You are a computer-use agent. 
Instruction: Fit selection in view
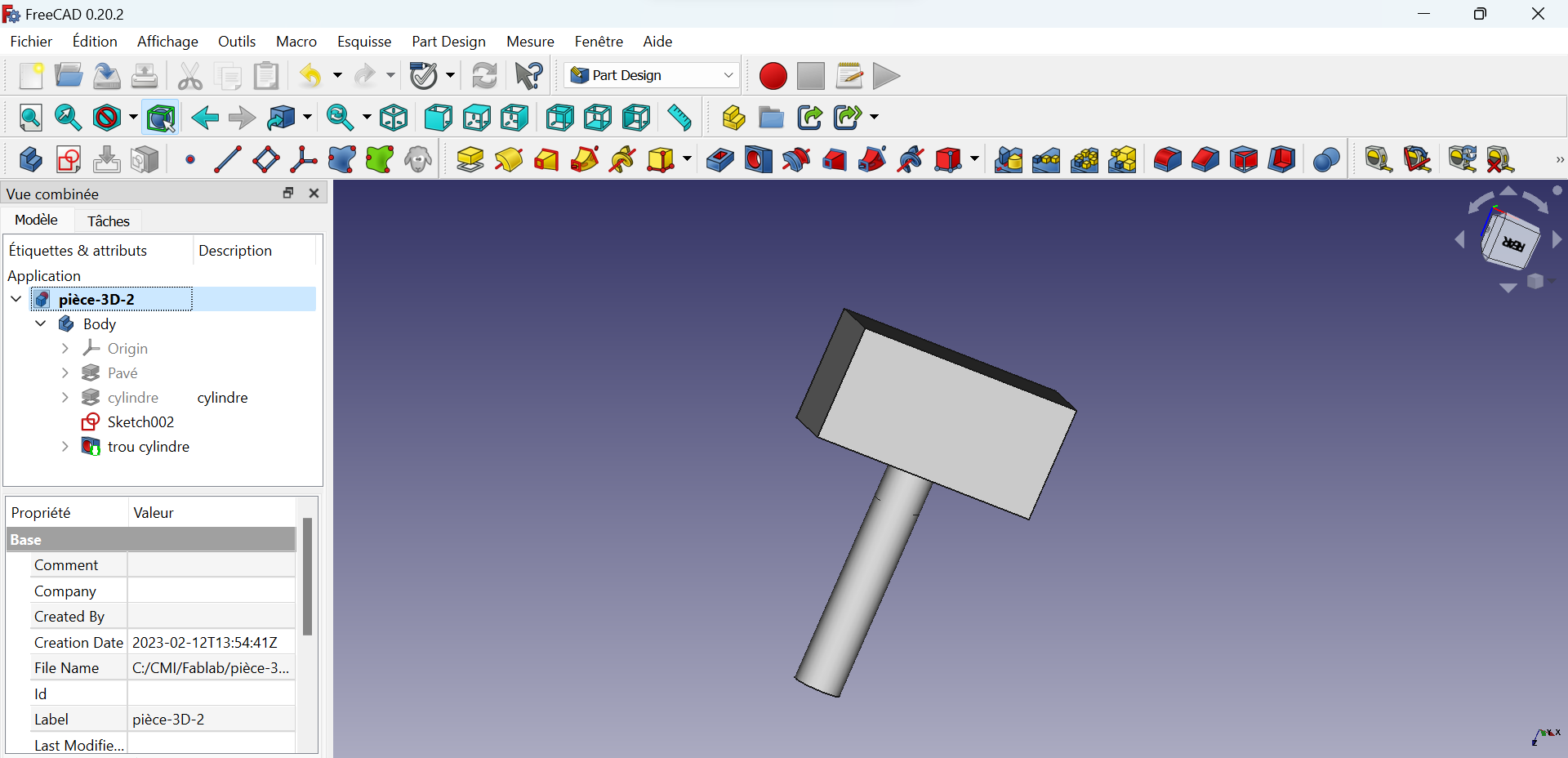click(x=68, y=118)
